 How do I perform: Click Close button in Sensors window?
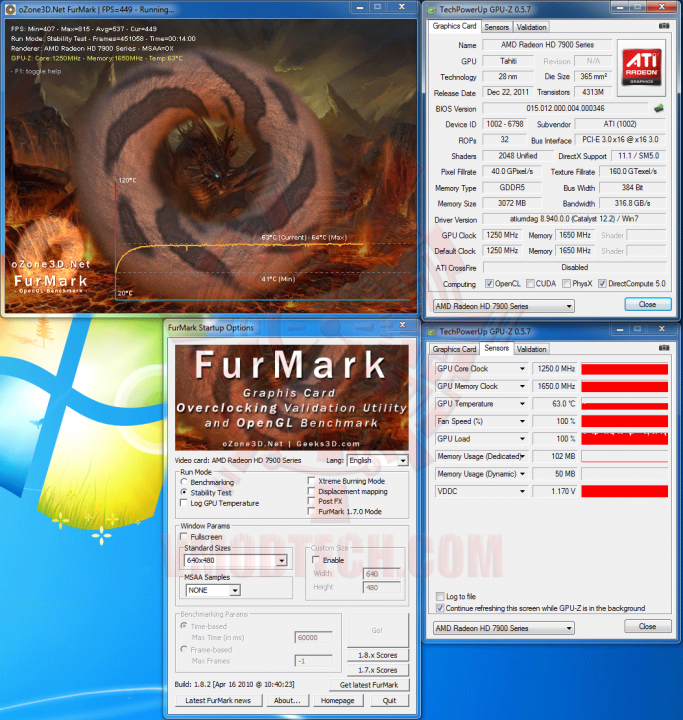tap(648, 626)
